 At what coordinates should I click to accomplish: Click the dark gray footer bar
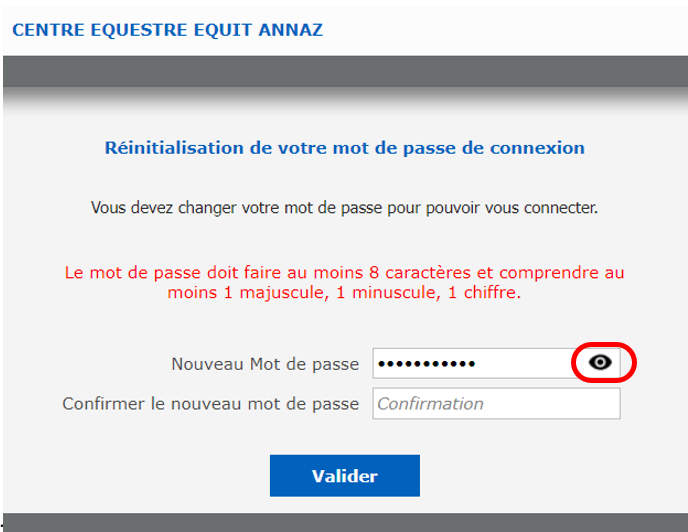(345, 522)
